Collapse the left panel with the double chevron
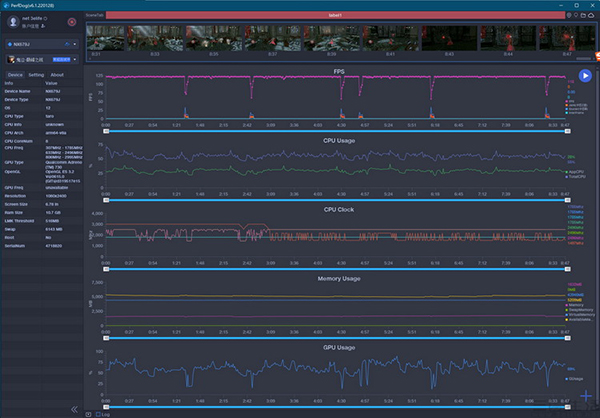 tap(73, 409)
